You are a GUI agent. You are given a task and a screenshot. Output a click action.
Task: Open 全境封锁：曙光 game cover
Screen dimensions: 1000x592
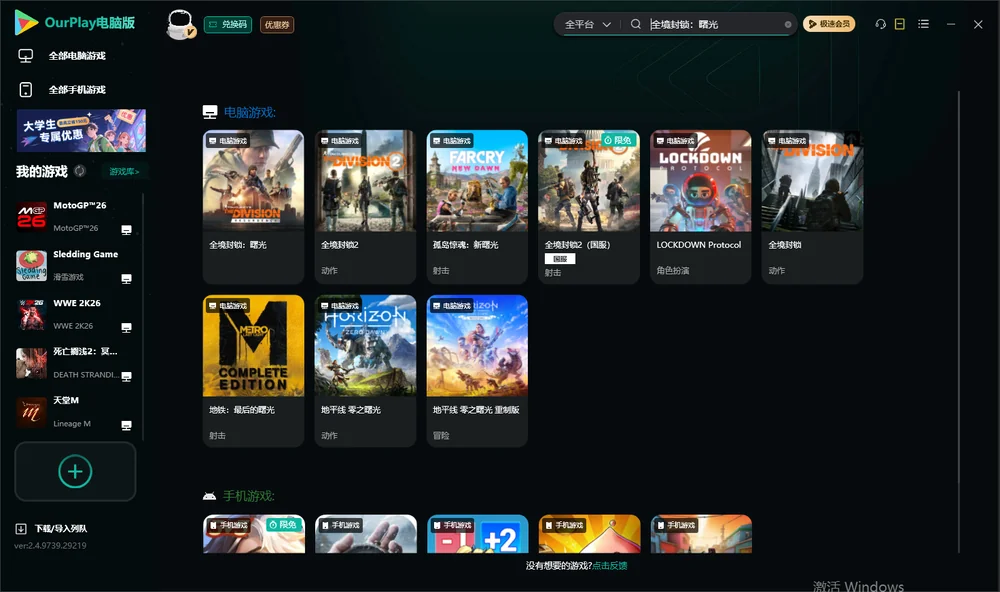click(x=253, y=181)
